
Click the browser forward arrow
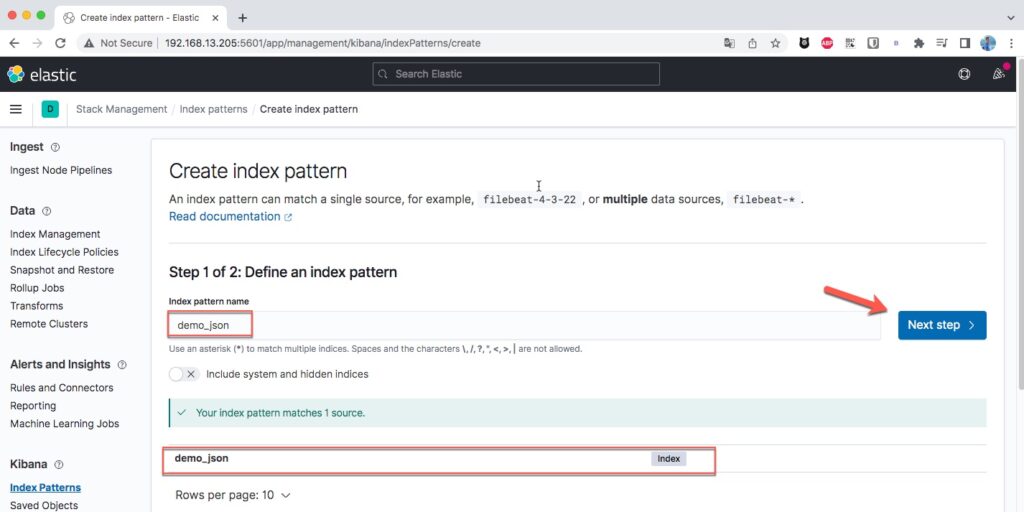tap(37, 43)
